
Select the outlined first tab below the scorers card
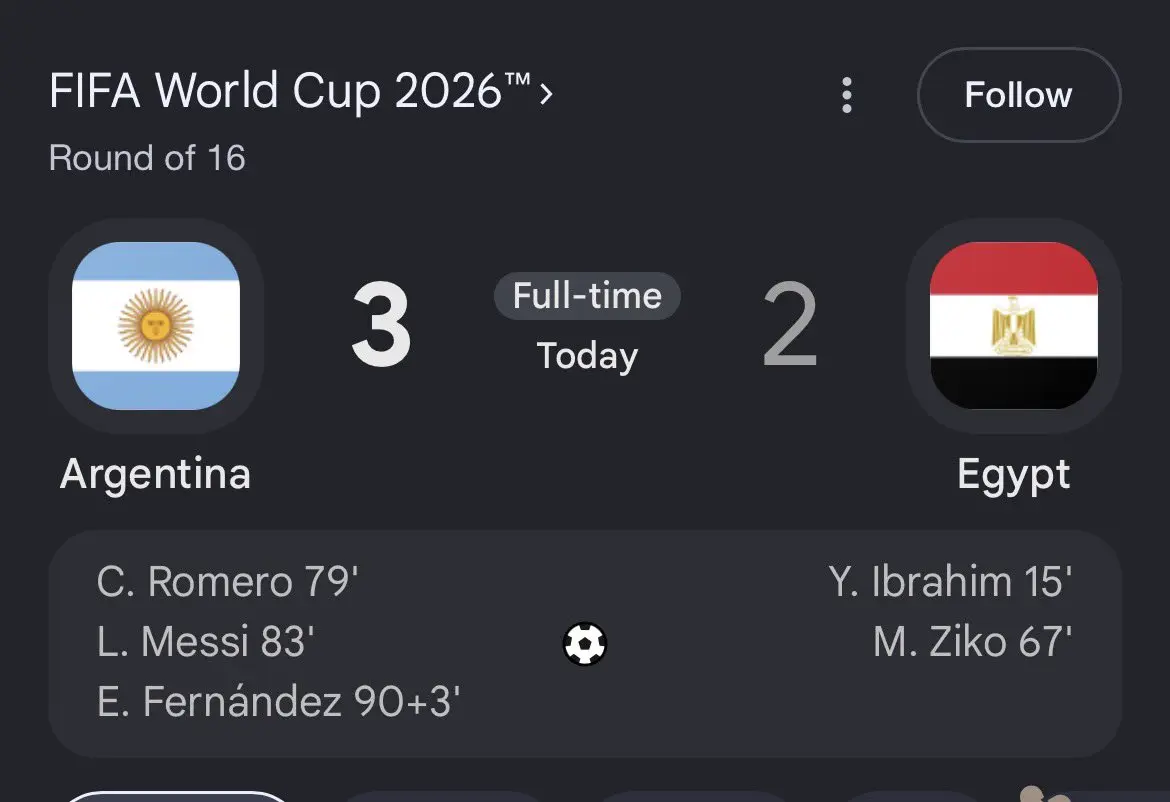tap(177, 797)
